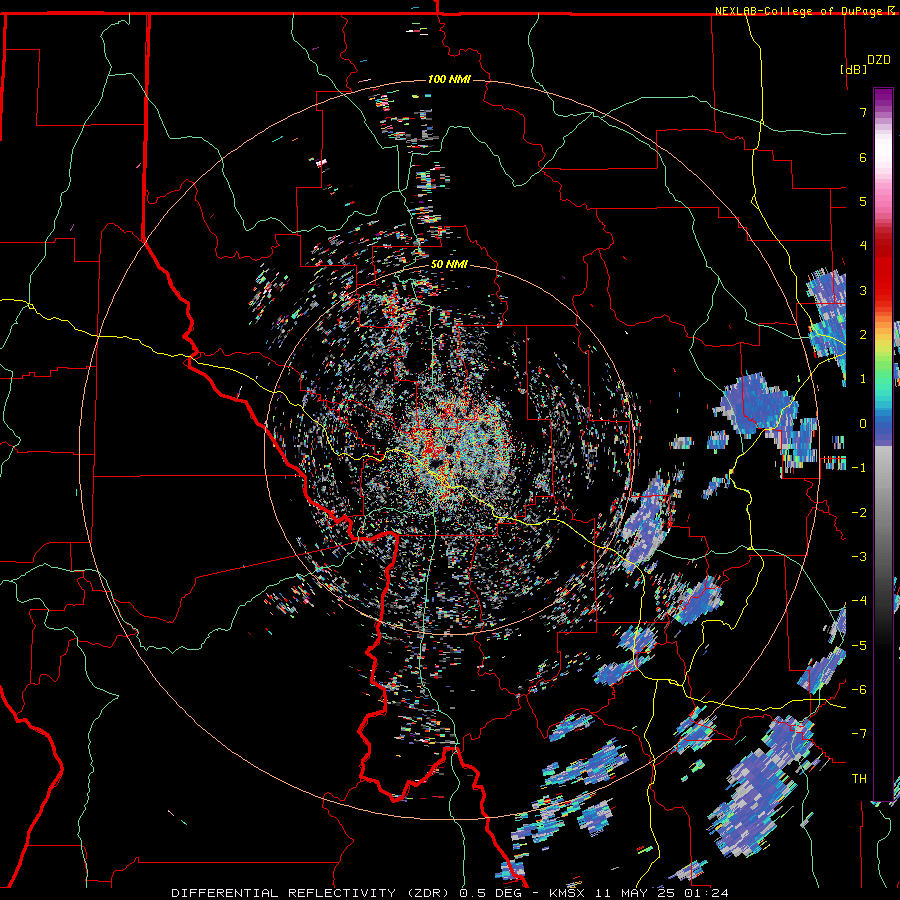The image size is (900, 900).
Task: Click the 11 MAY 25 date text
Action: pyautogui.click(x=634, y=893)
